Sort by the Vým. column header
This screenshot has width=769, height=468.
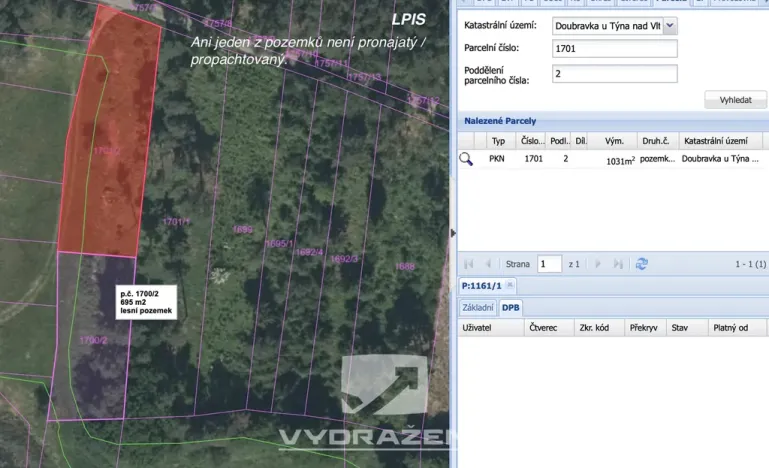pos(614,141)
